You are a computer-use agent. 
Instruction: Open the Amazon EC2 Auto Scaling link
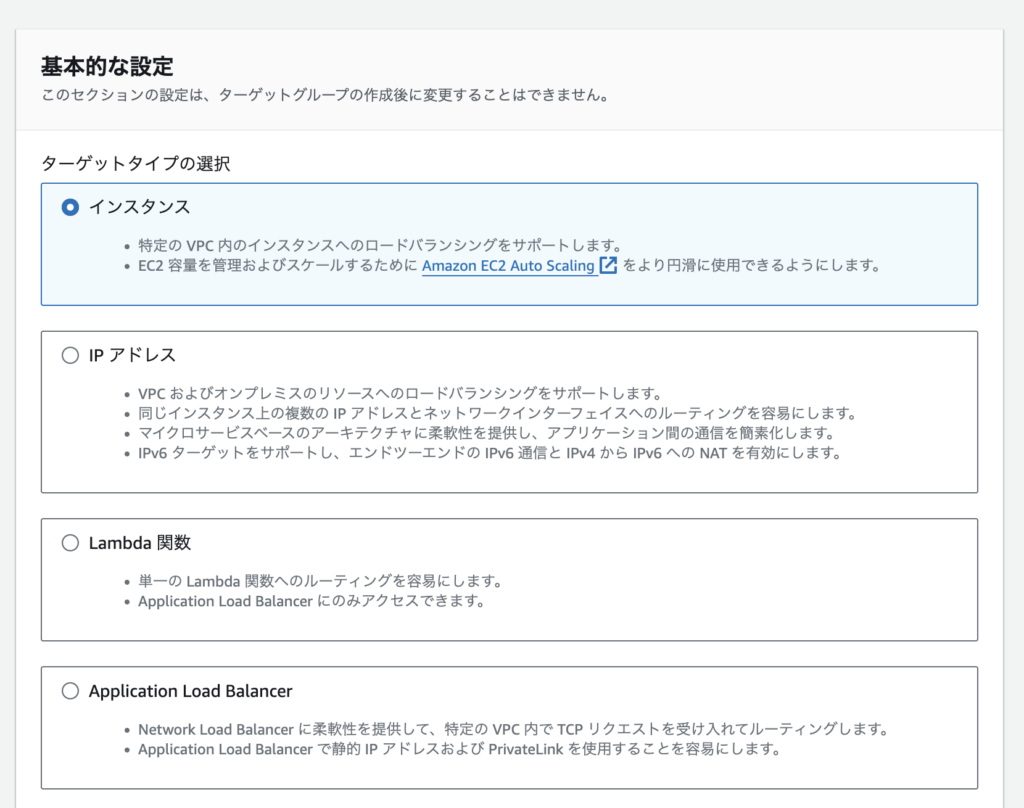(508, 266)
